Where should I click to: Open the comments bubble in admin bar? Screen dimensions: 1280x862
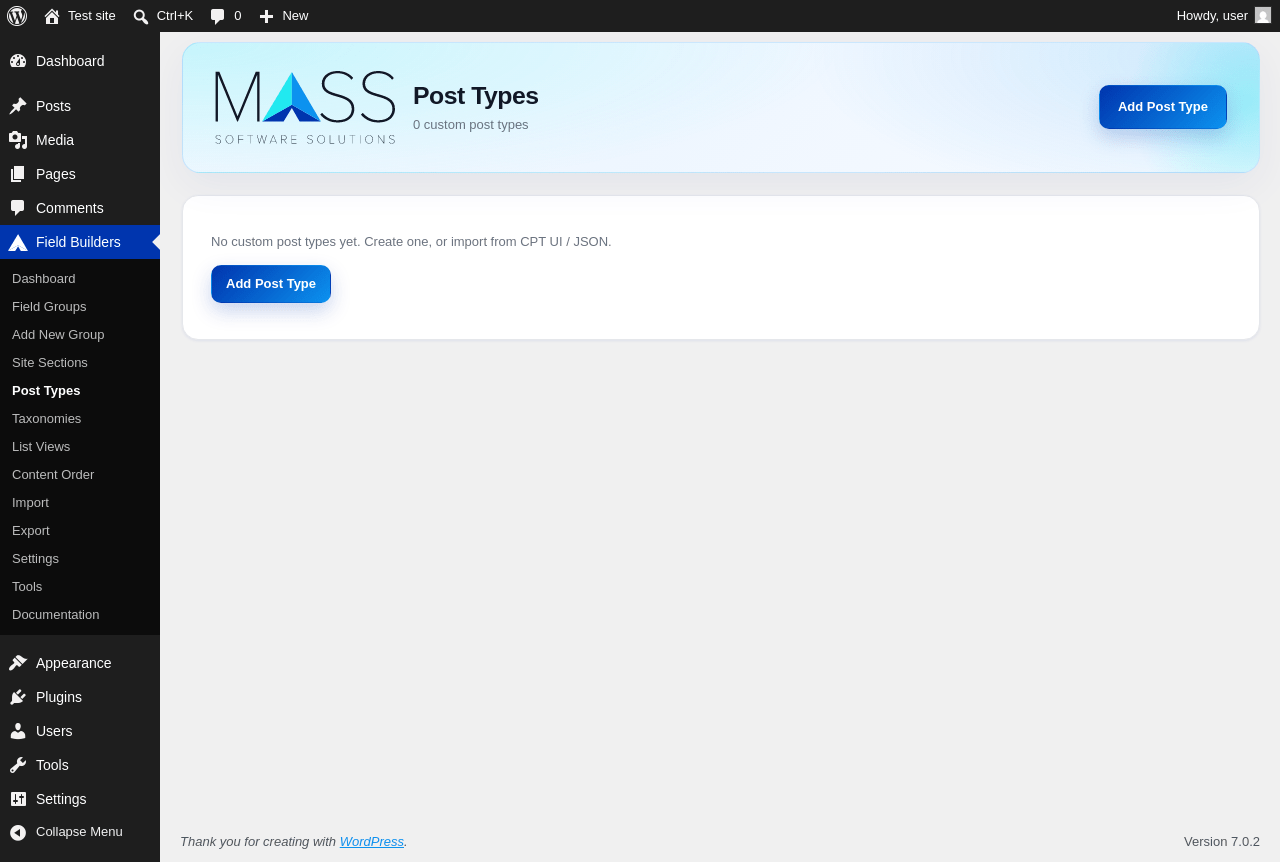coord(218,16)
